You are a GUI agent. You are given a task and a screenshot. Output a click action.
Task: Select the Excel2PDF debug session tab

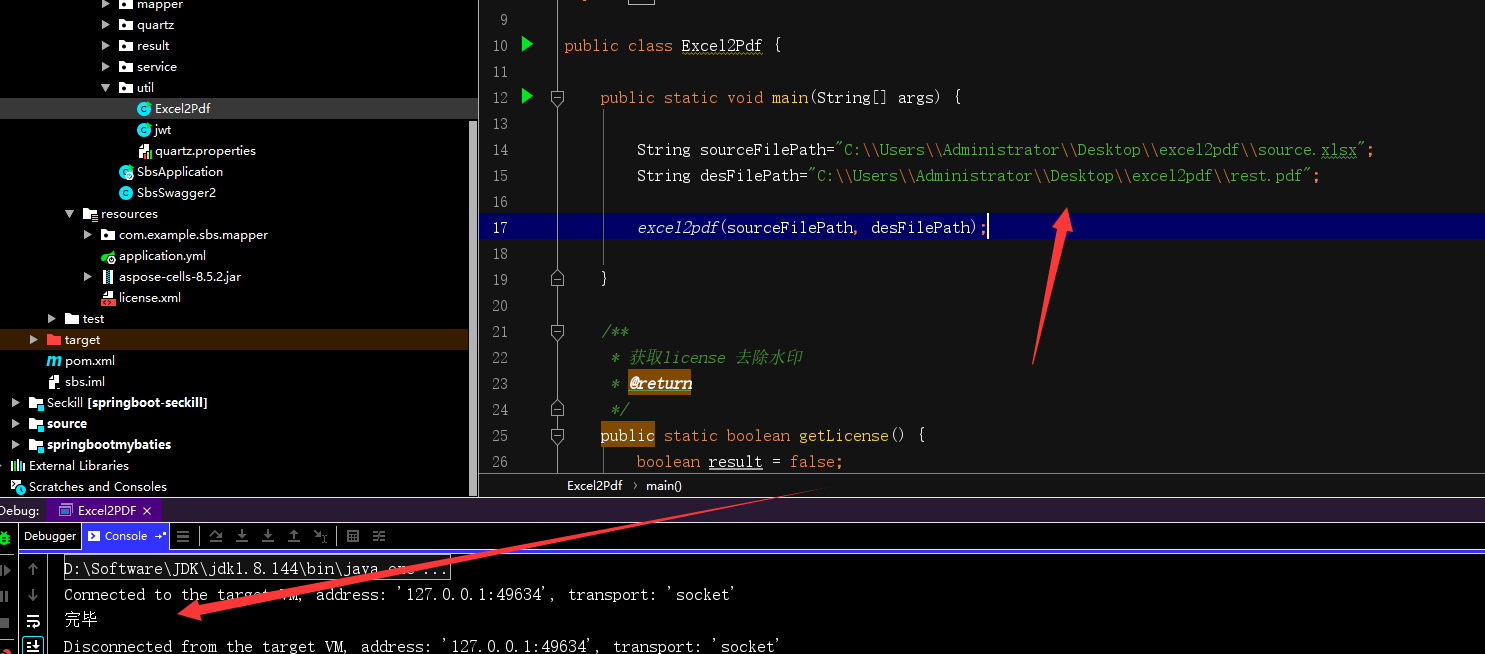(x=106, y=510)
